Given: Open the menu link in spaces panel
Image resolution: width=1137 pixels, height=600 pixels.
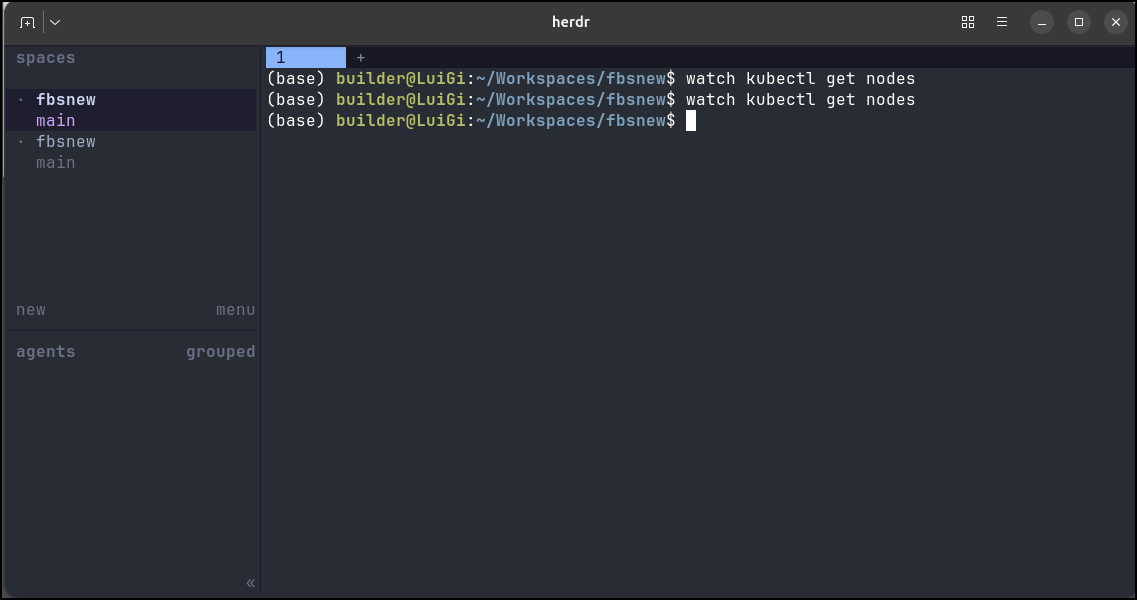Looking at the screenshot, I should pyautogui.click(x=235, y=310).
